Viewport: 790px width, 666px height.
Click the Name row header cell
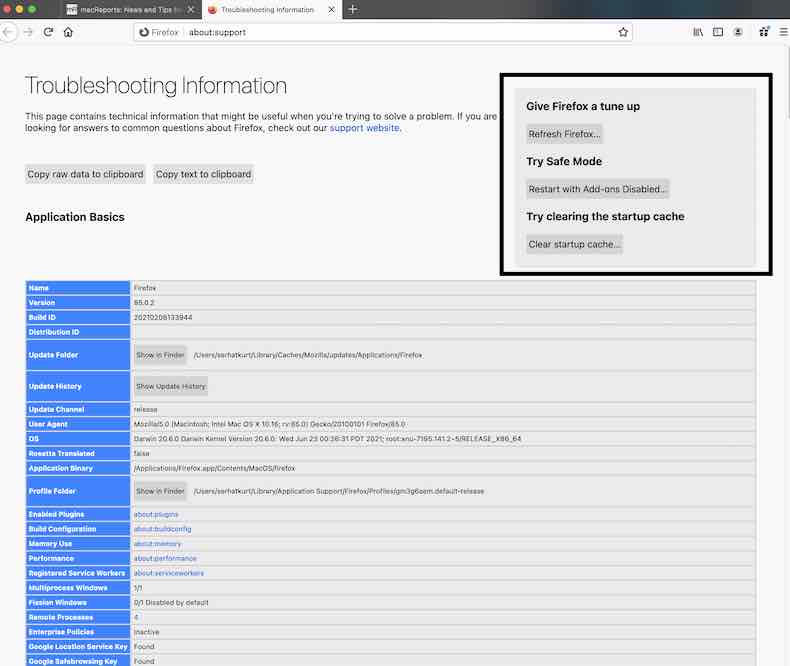point(78,288)
